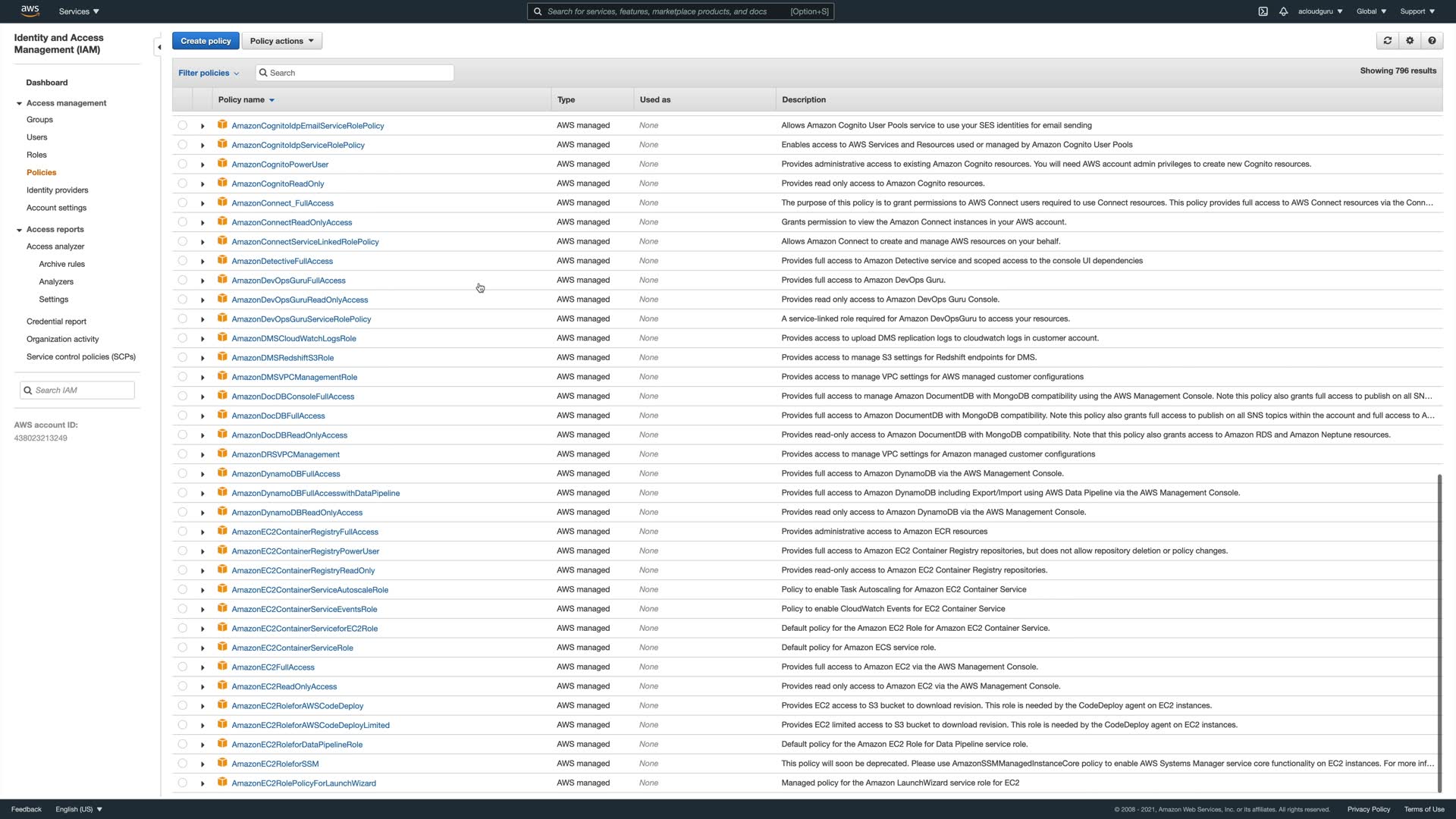Select the AmazonEC2RoleforSSM radio button
This screenshot has height=819, width=1456.
(x=183, y=764)
